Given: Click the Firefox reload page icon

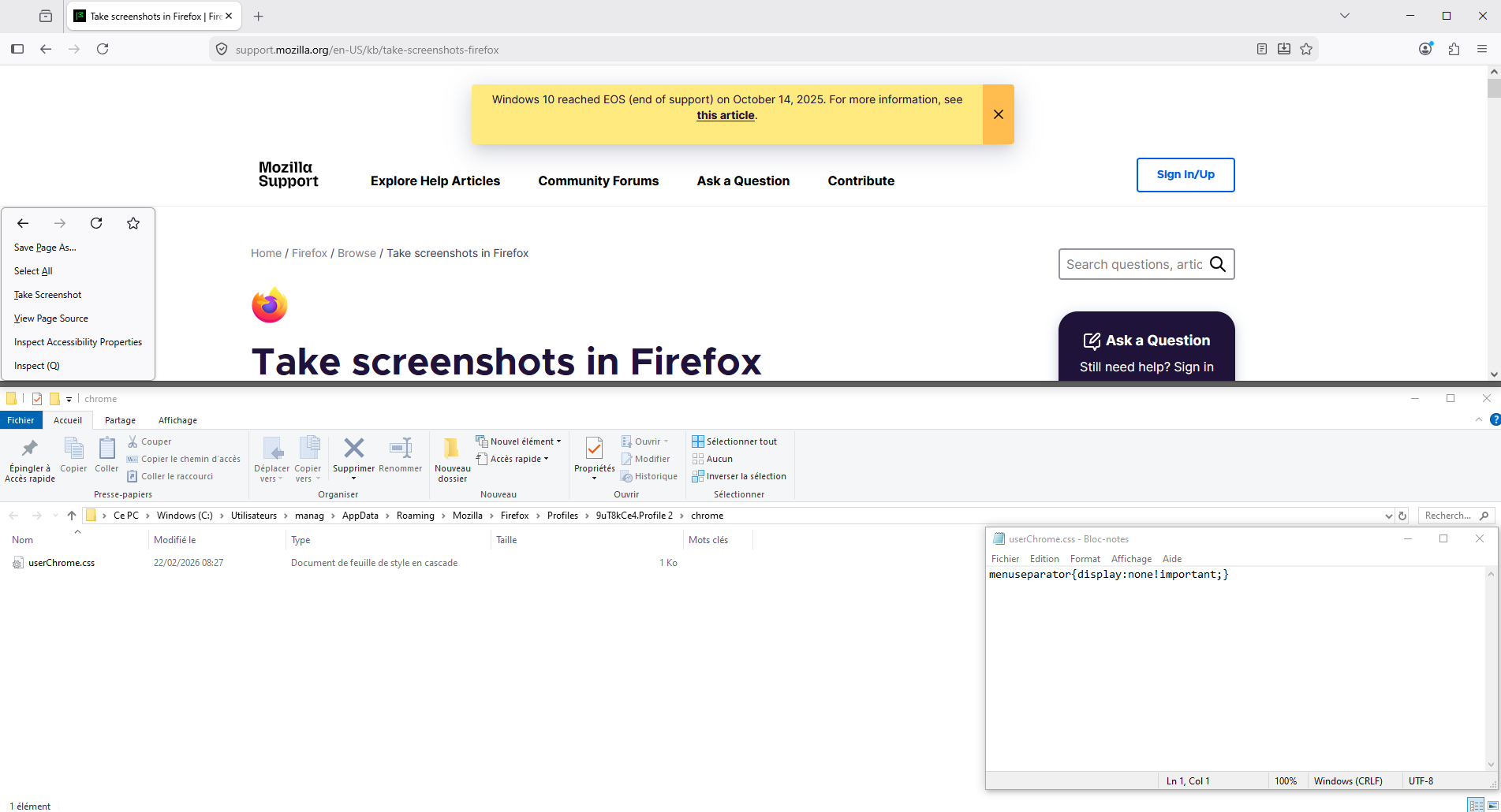Looking at the screenshot, I should click(x=103, y=49).
